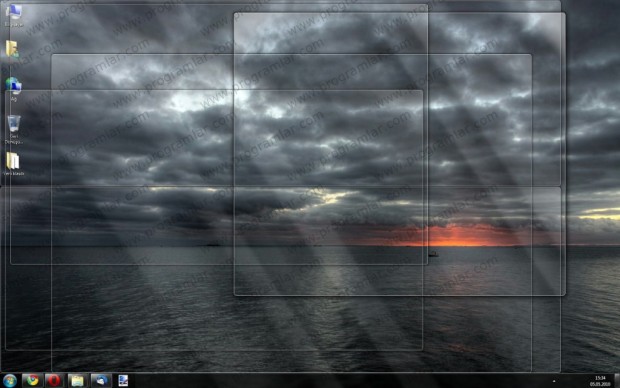Image resolution: width=620 pixels, height=388 pixels.
Task: Click the Show desktop button at the taskbar end
Action: click(x=617, y=380)
